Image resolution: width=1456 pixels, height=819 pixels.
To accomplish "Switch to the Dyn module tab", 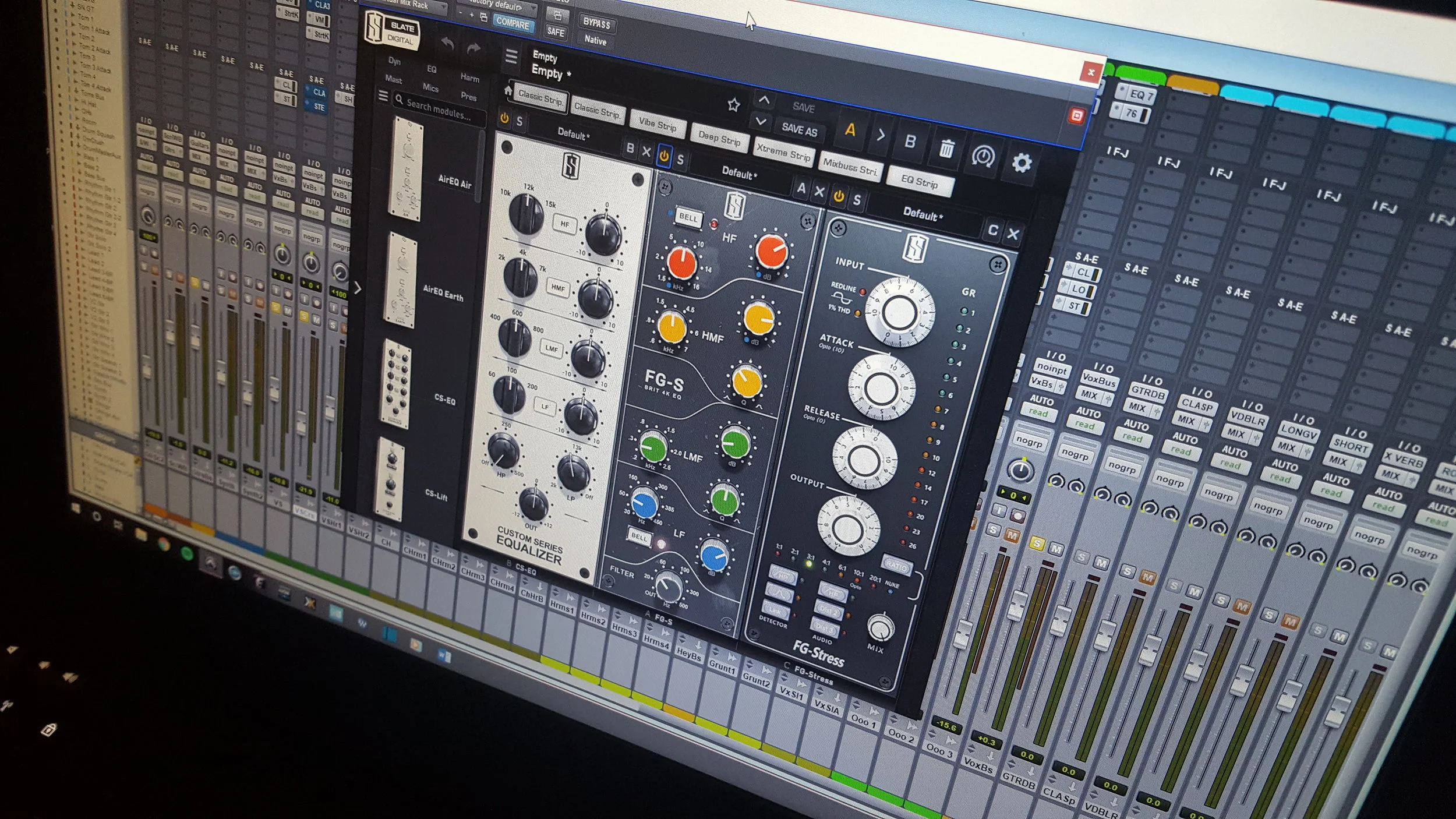I will point(394,61).
